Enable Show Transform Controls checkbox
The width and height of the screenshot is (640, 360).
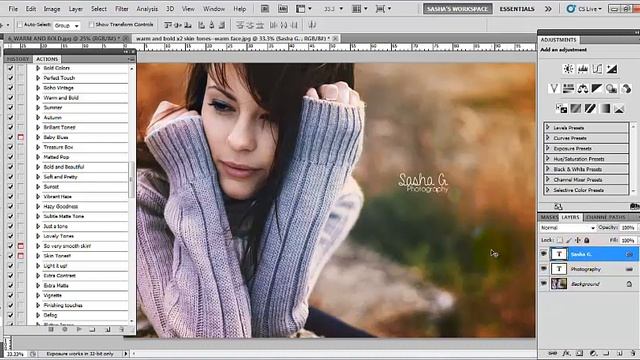(91, 25)
